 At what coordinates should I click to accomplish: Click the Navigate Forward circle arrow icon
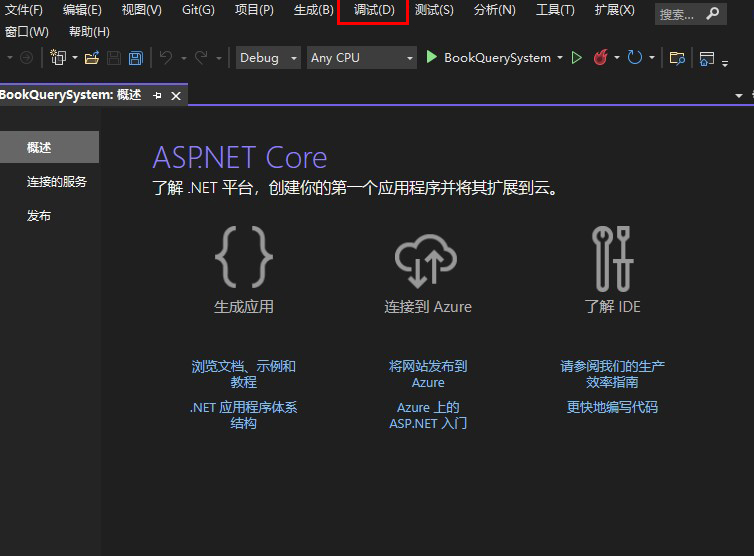click(x=26, y=58)
